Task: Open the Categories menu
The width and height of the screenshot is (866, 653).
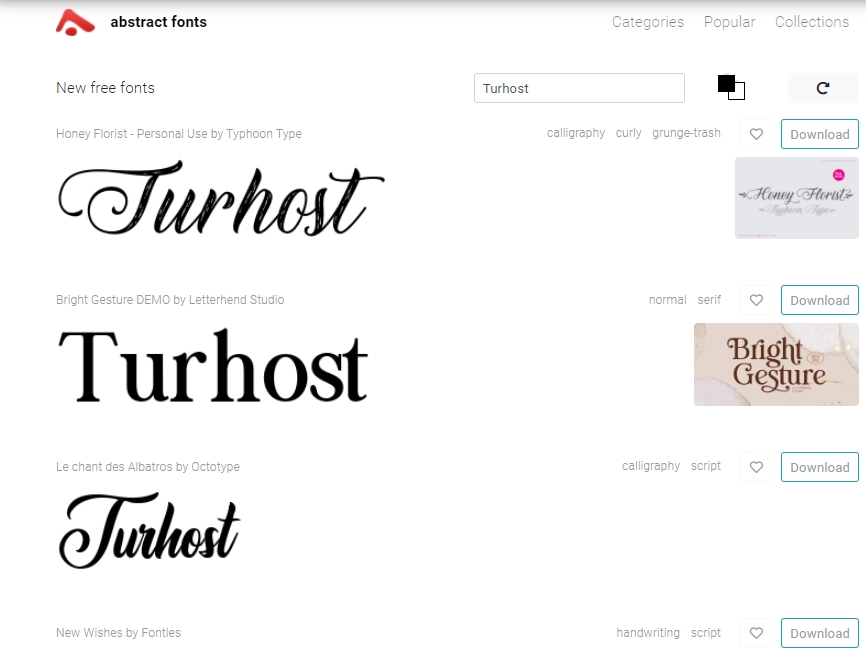Action: point(648,22)
